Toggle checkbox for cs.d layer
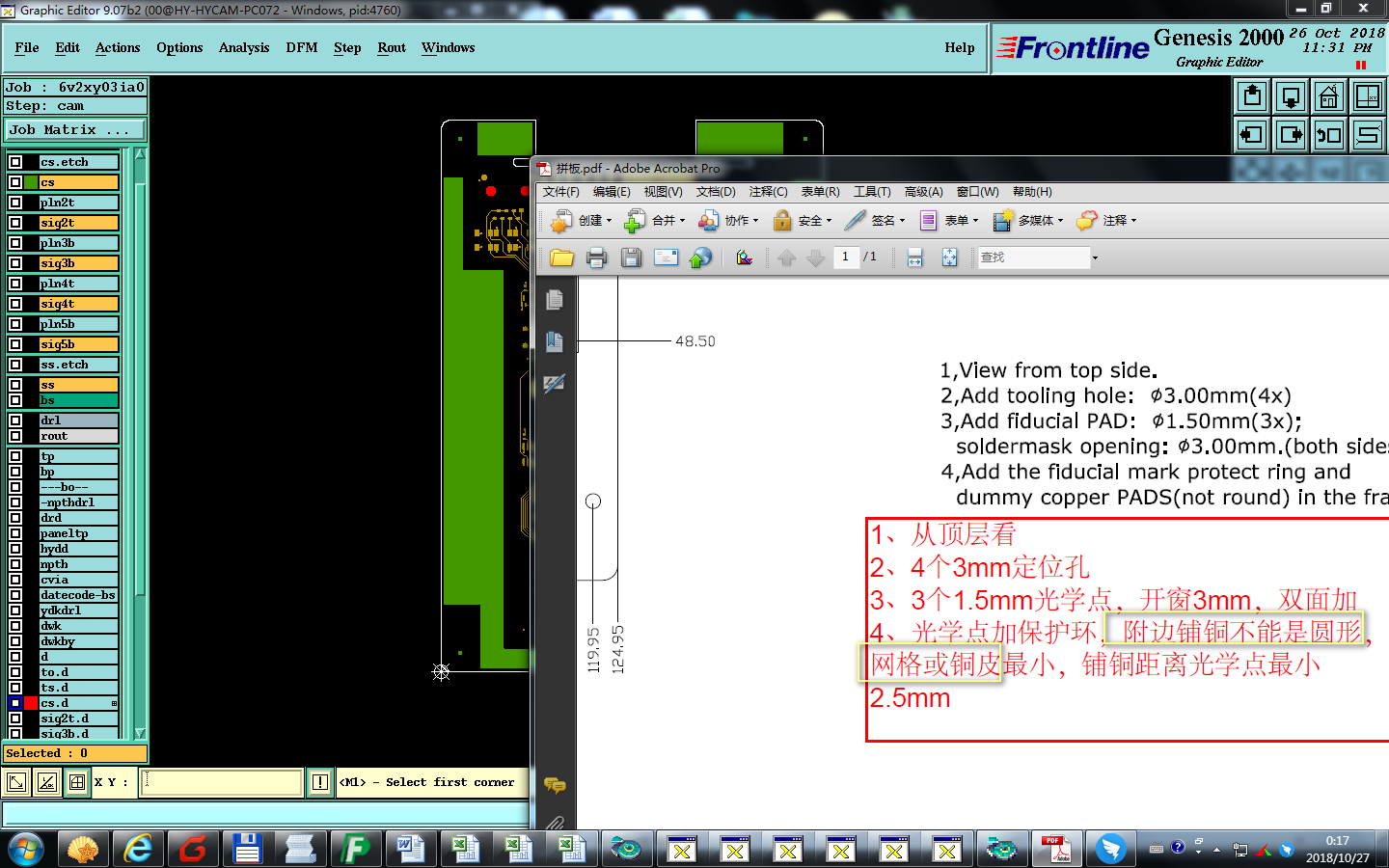The height and width of the screenshot is (868, 1389). (15, 703)
